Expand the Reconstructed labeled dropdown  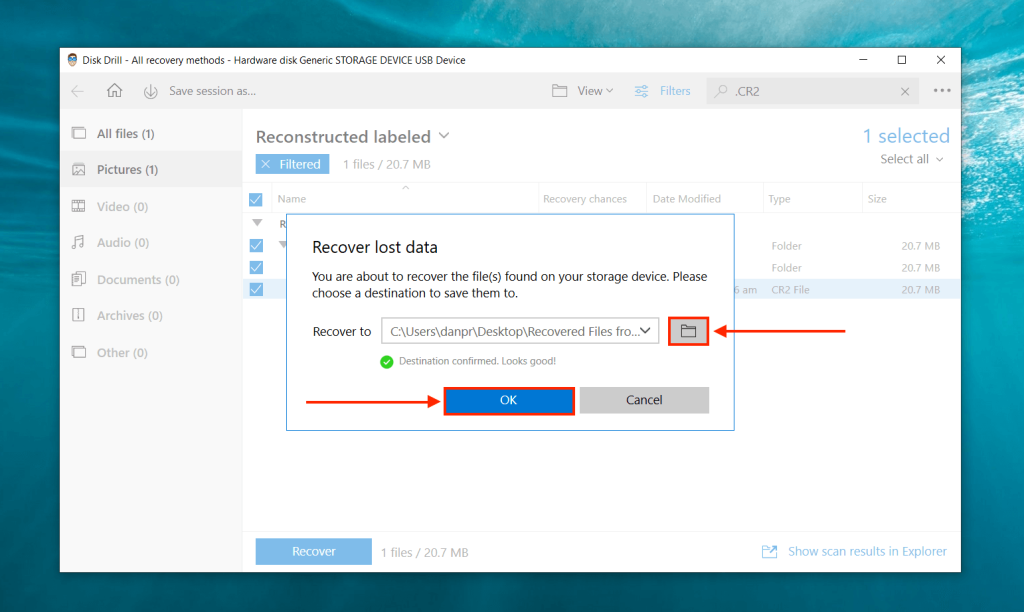tap(442, 136)
